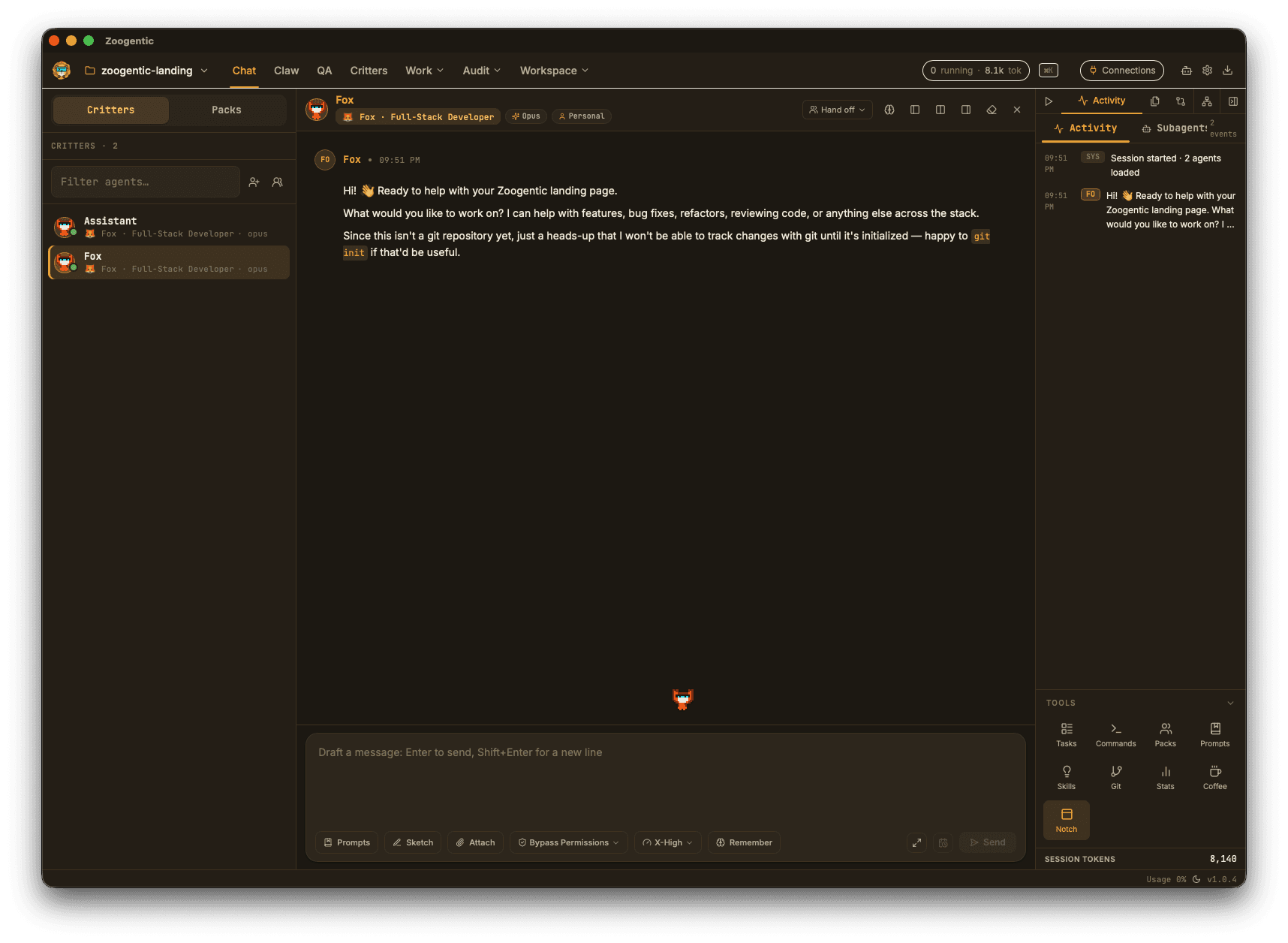Open the Hand off dropdown
1288x943 pixels.
point(838,110)
